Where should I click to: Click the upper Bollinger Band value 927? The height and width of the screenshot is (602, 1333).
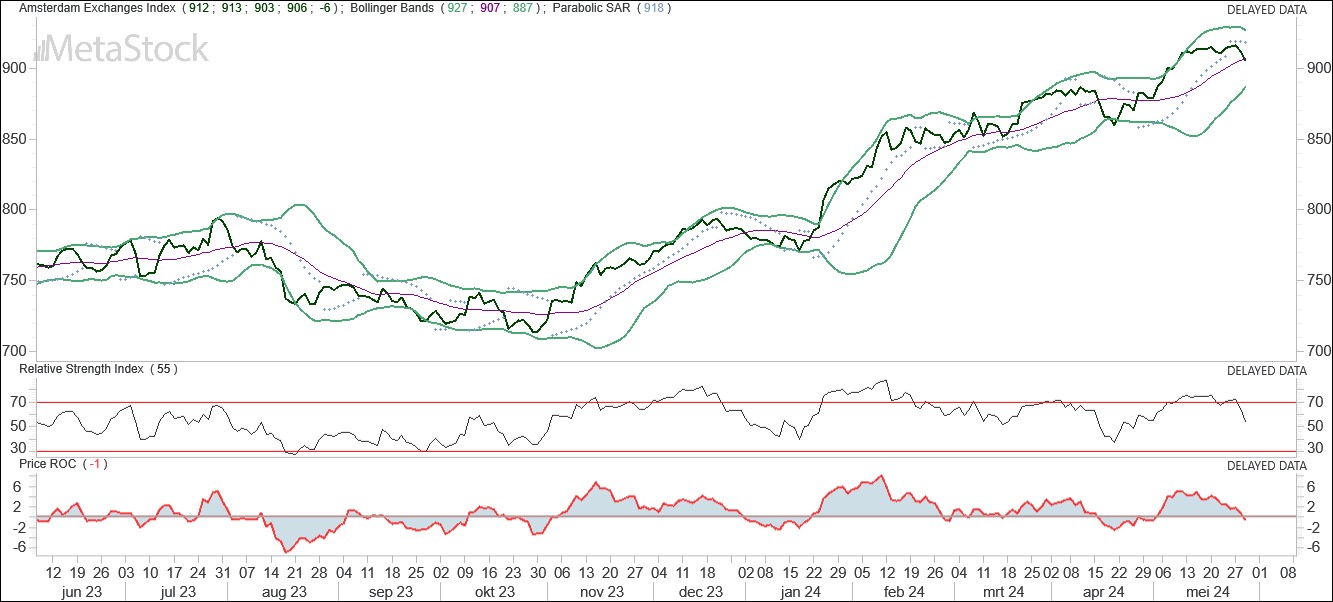459,9
